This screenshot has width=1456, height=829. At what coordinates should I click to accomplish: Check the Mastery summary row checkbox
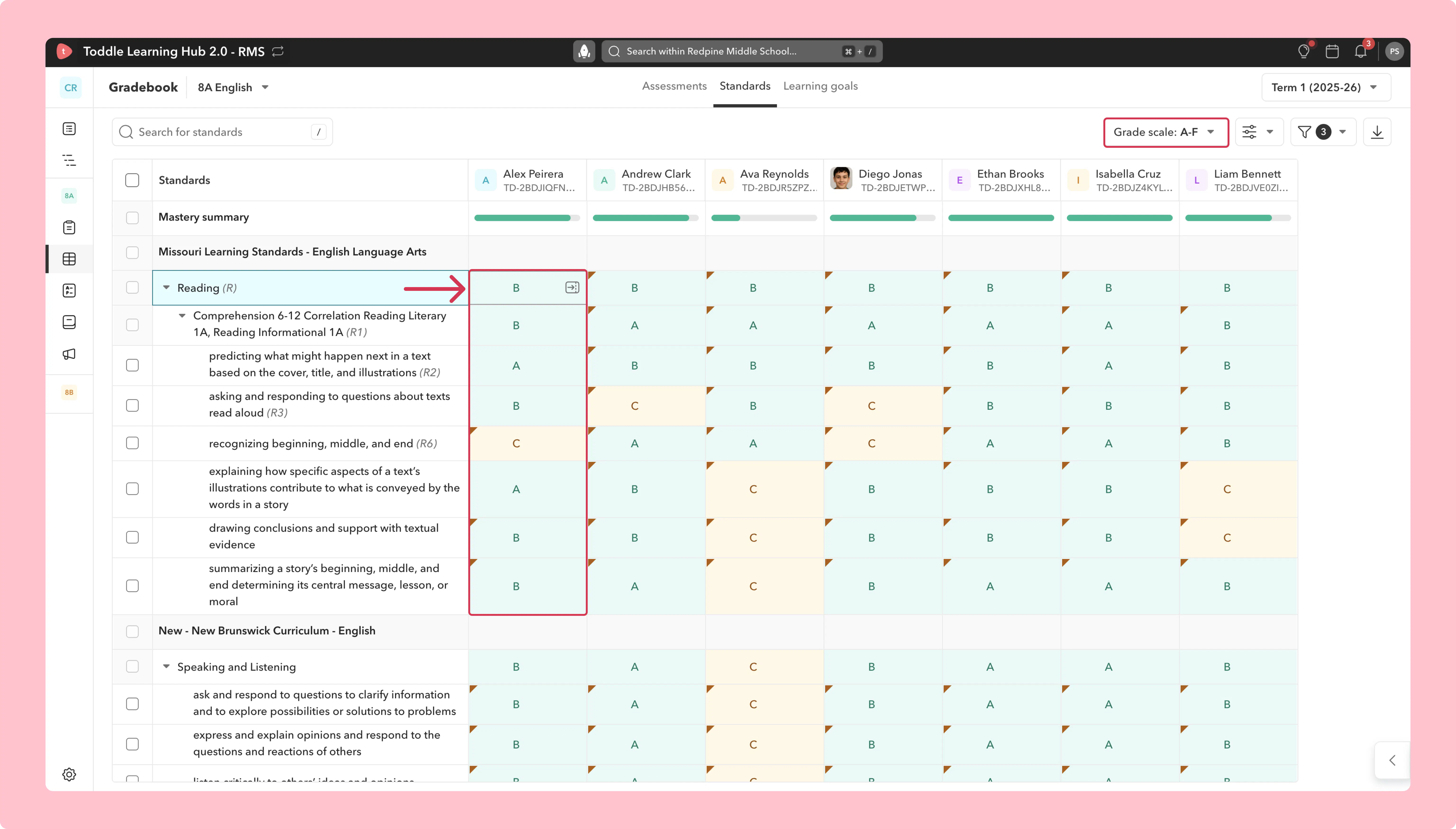click(x=132, y=217)
